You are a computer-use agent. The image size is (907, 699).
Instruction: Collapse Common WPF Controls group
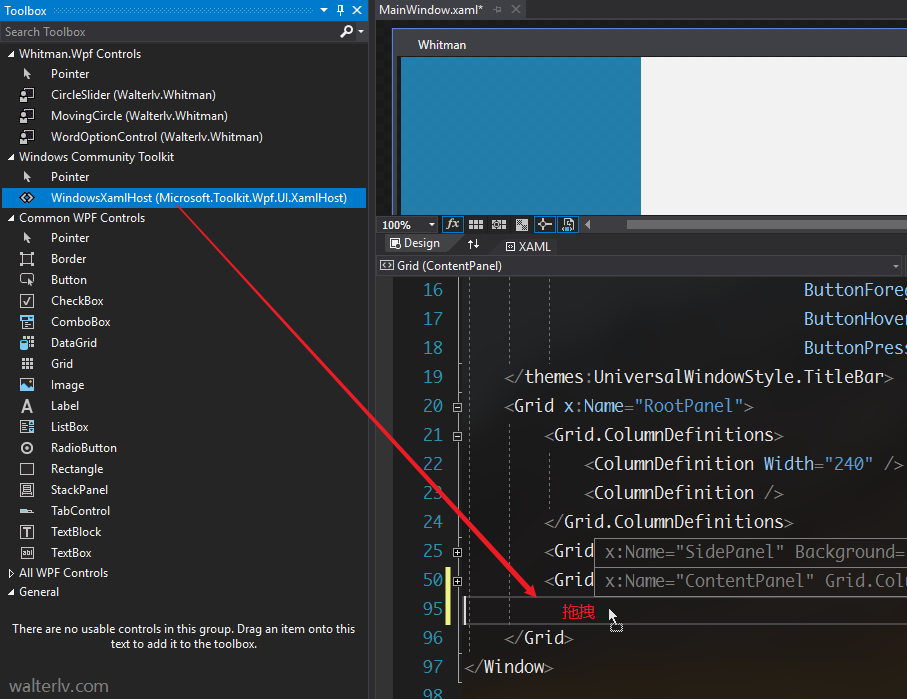10,218
